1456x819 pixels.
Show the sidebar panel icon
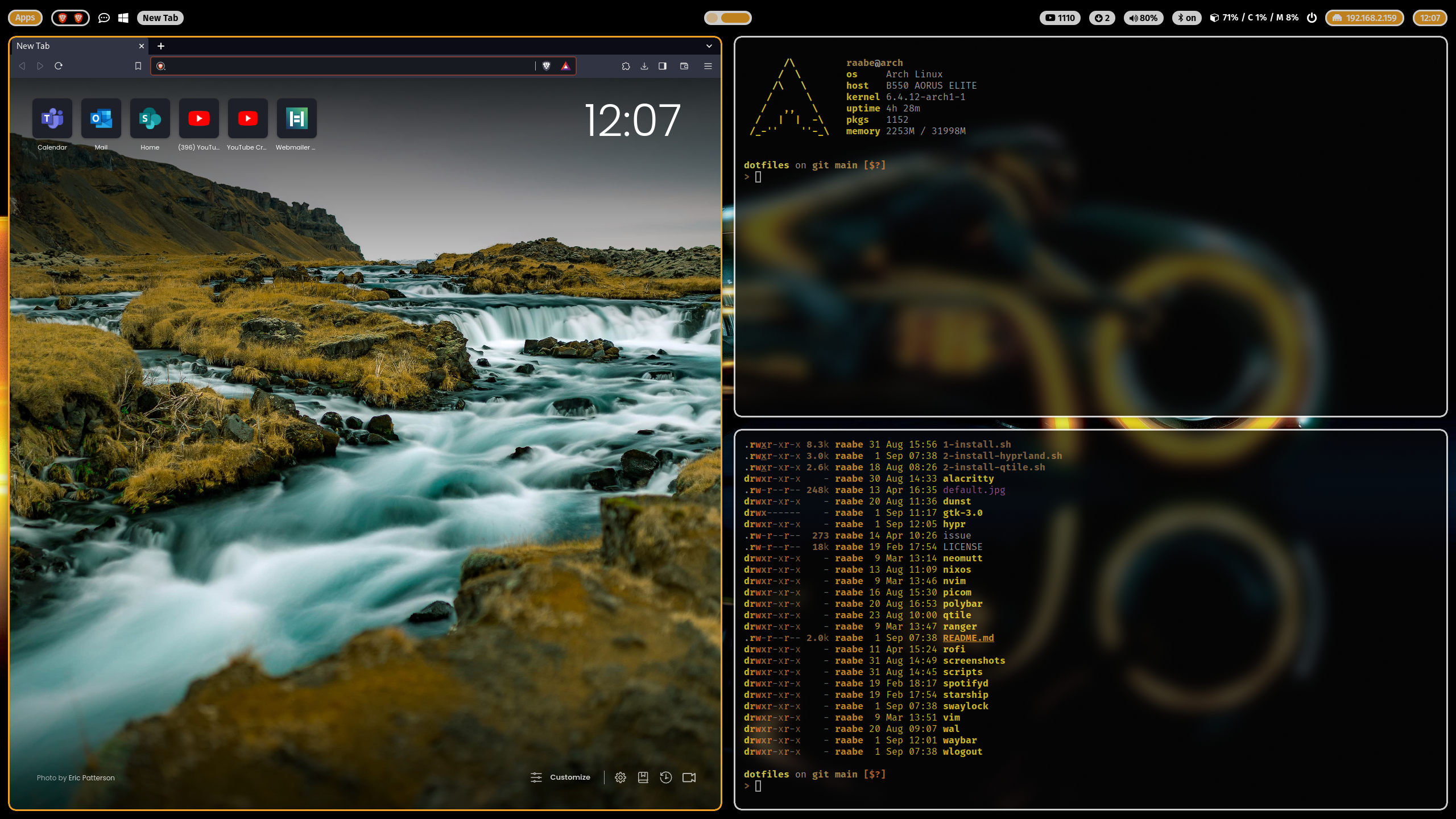tap(663, 66)
